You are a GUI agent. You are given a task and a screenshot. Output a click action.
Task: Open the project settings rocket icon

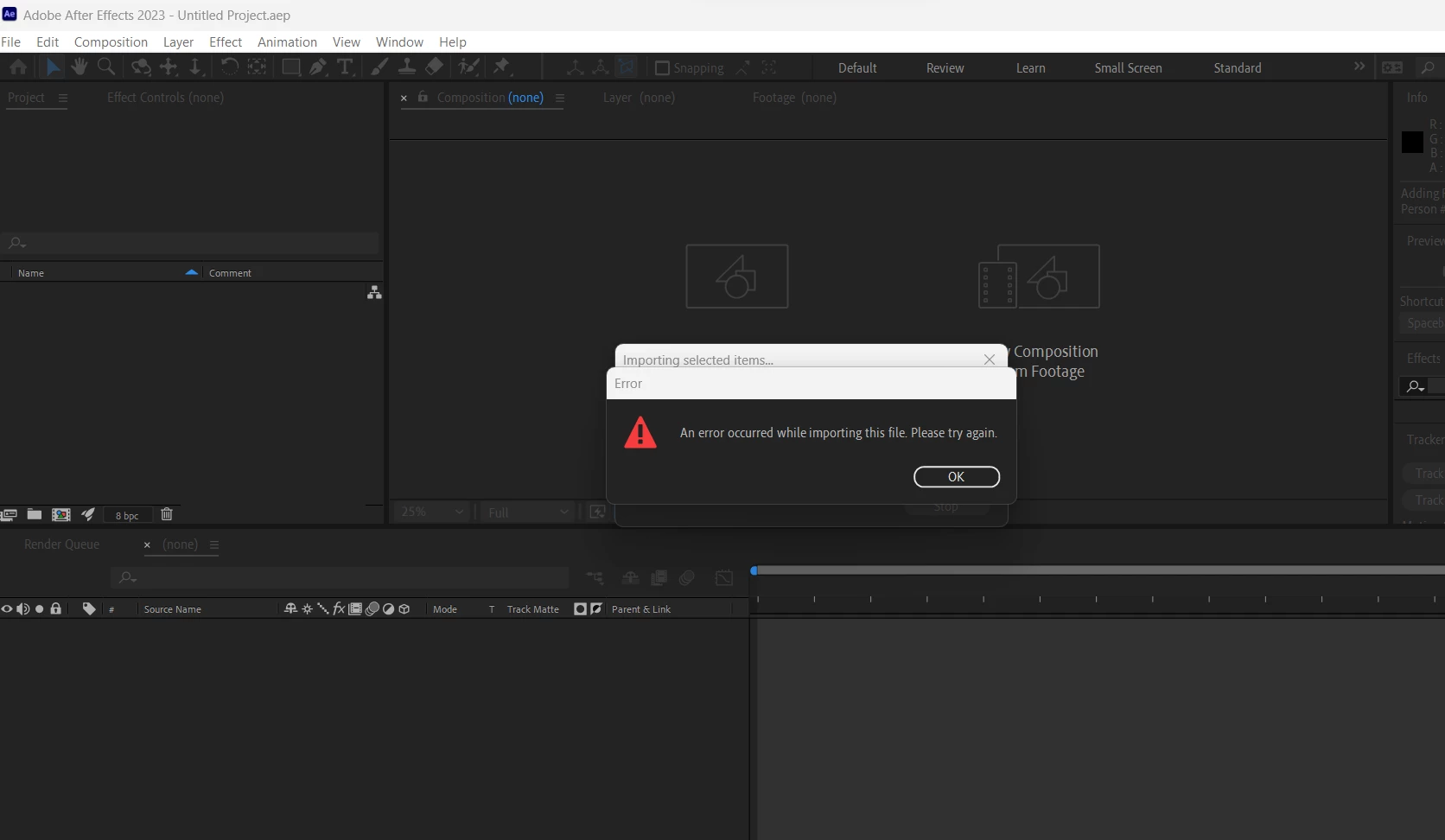(x=88, y=514)
